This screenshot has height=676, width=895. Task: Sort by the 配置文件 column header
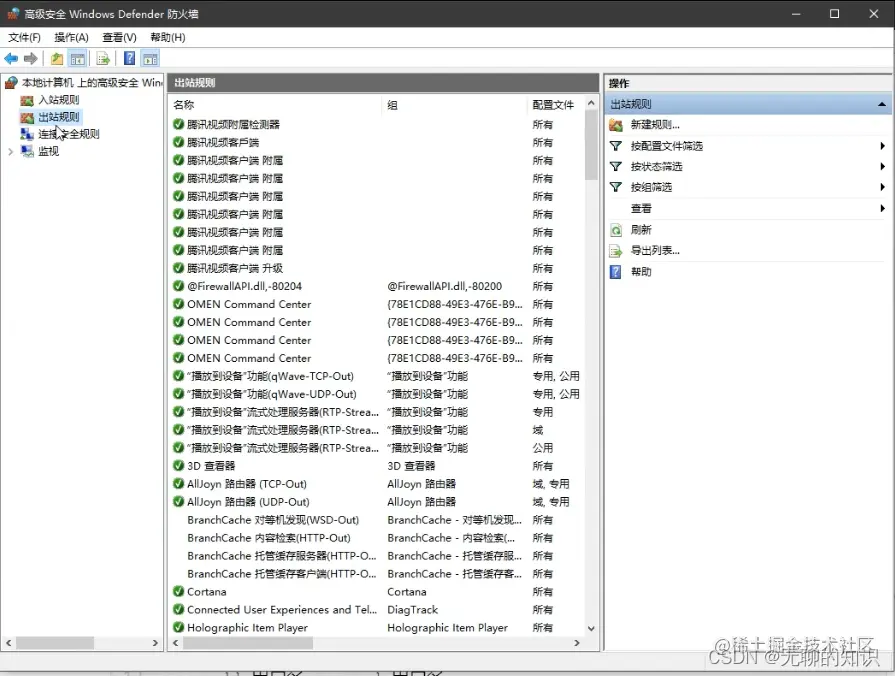click(x=554, y=105)
